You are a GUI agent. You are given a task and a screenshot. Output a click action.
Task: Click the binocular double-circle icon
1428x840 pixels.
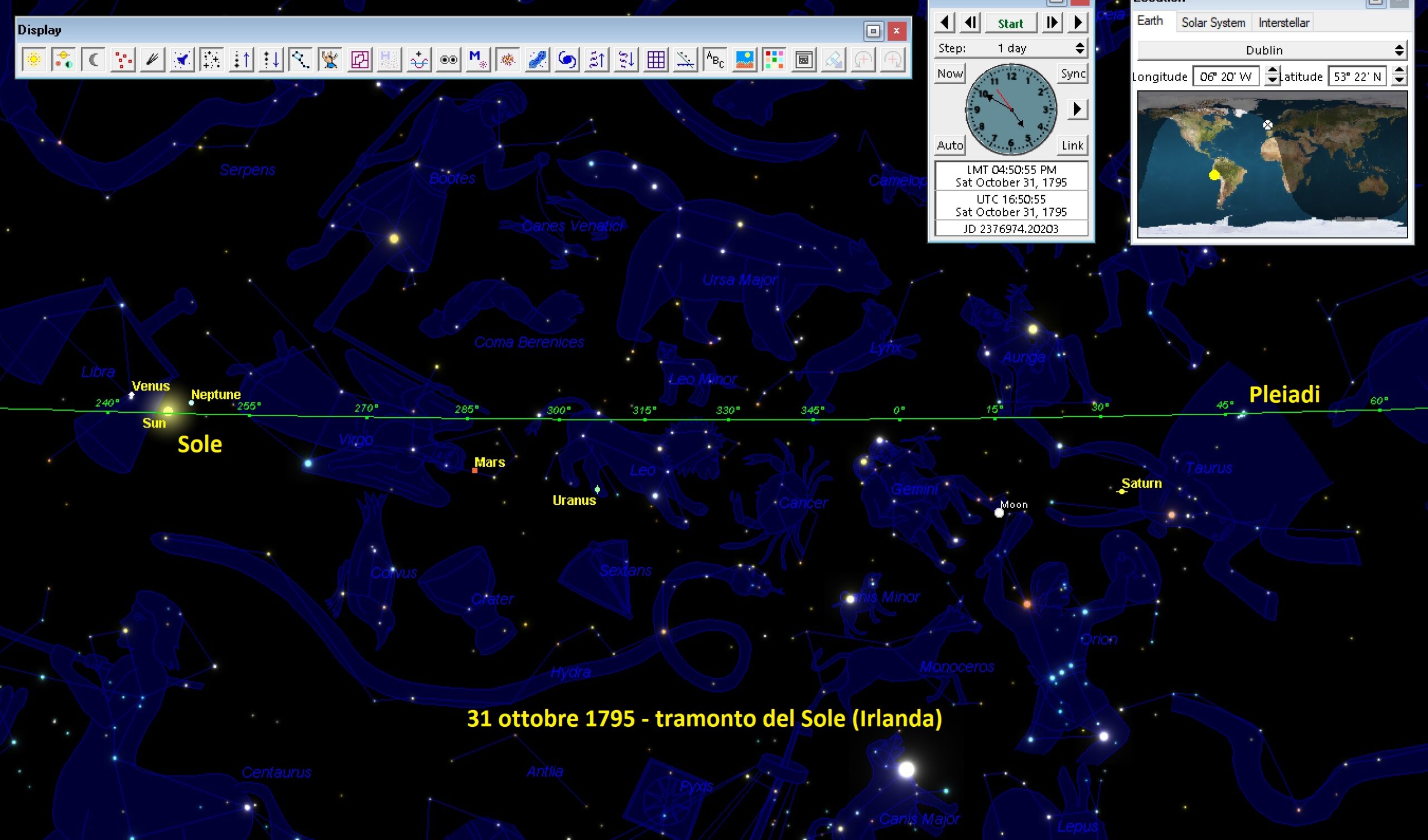448,60
